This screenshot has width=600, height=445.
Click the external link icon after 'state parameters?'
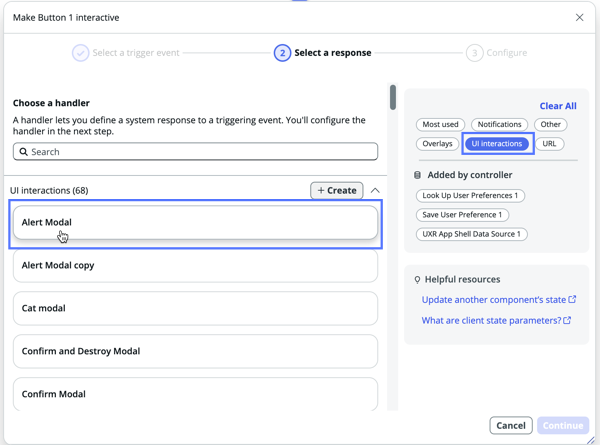[x=567, y=320]
